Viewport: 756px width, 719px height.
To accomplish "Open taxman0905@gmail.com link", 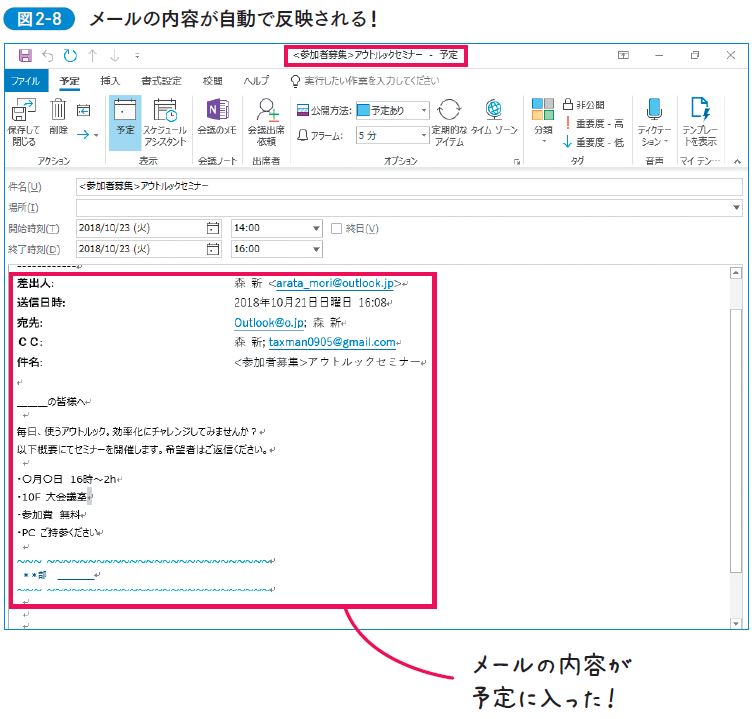I will coord(332,342).
